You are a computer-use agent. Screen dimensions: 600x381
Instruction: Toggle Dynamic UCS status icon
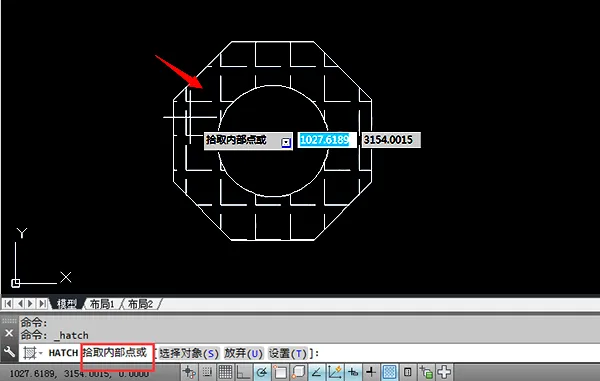pos(335,372)
